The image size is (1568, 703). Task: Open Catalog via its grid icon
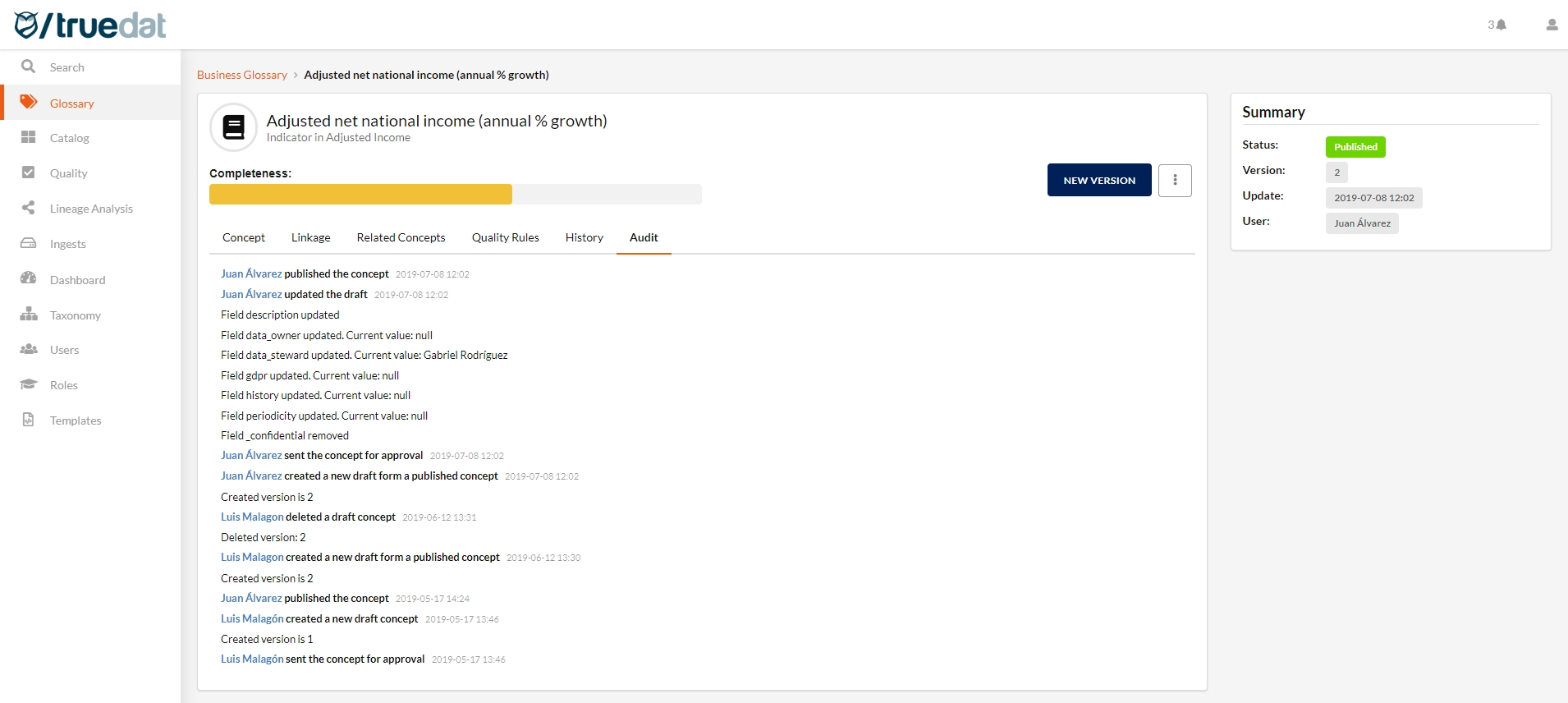coord(29,137)
